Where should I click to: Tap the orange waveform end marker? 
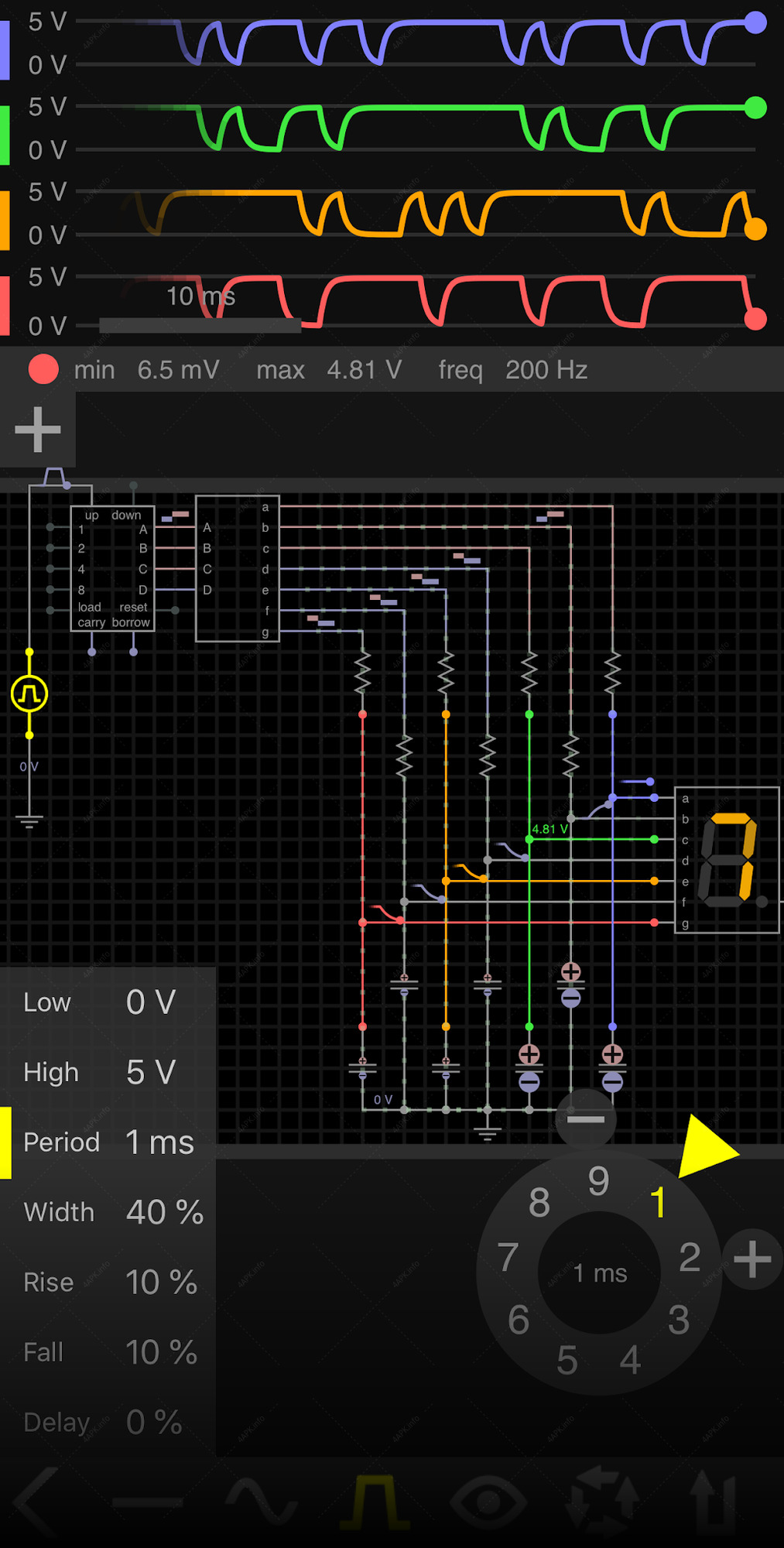click(755, 229)
